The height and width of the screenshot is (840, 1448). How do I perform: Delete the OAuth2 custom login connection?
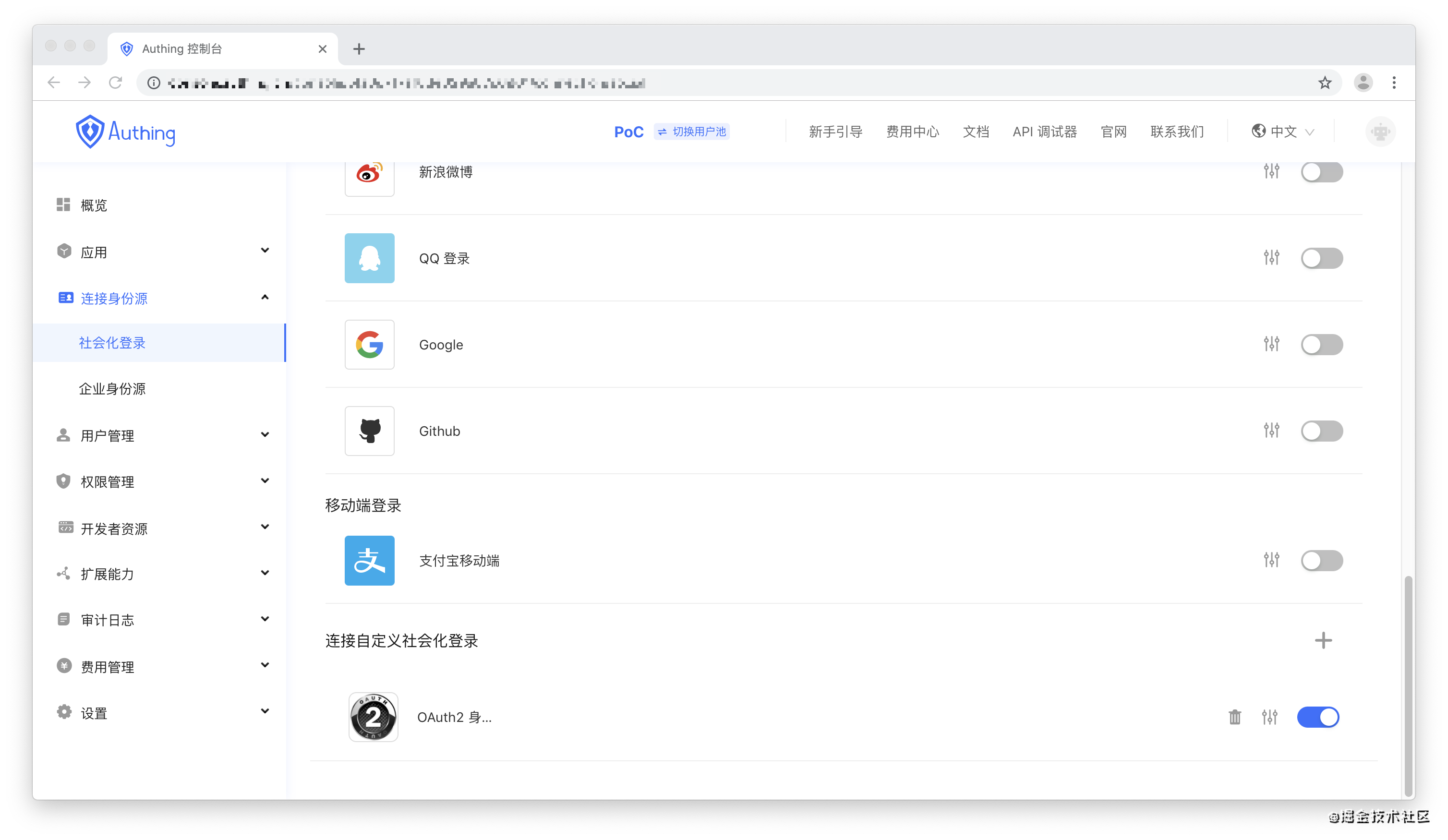point(1234,717)
